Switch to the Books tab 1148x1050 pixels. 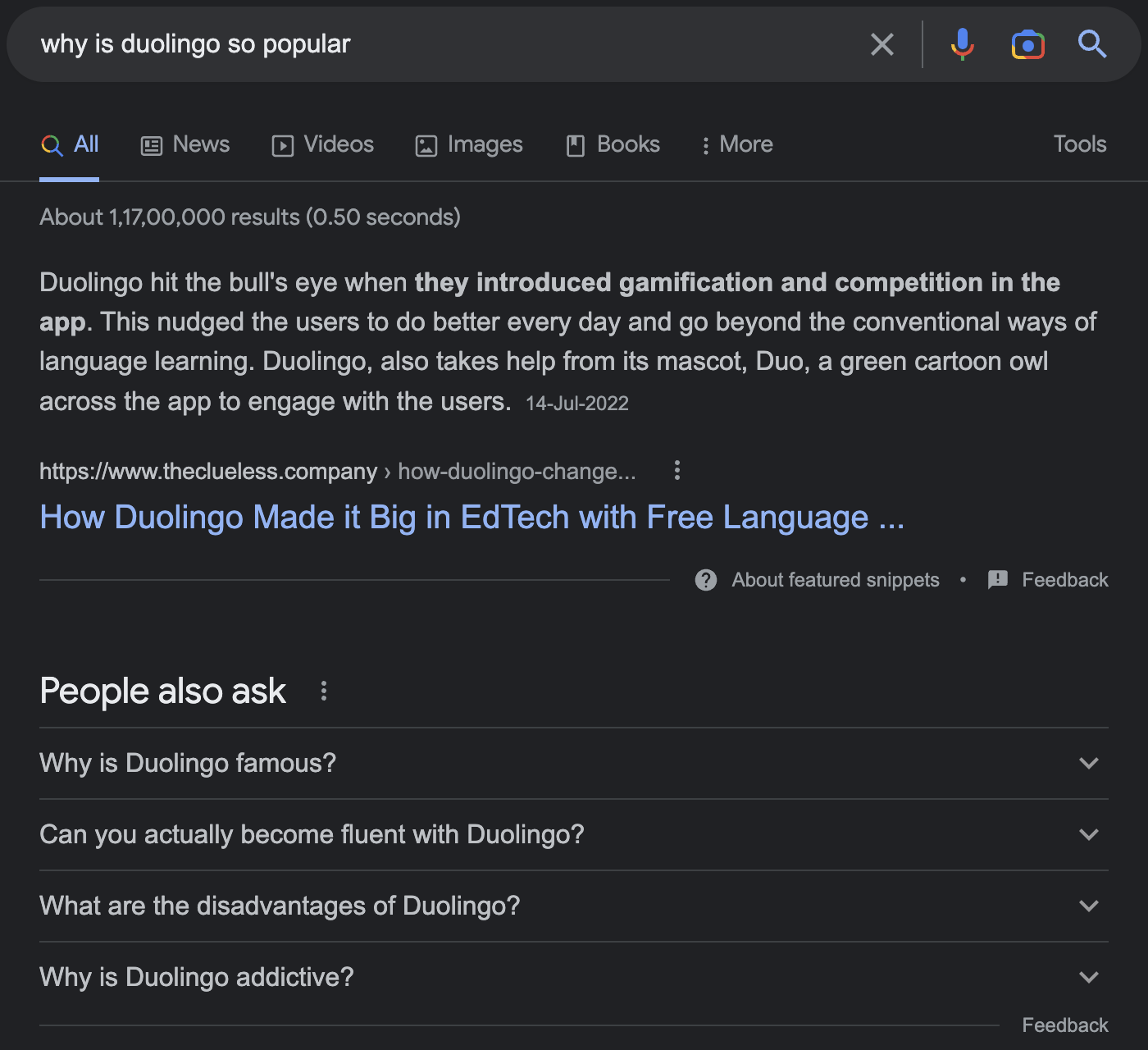tap(613, 145)
